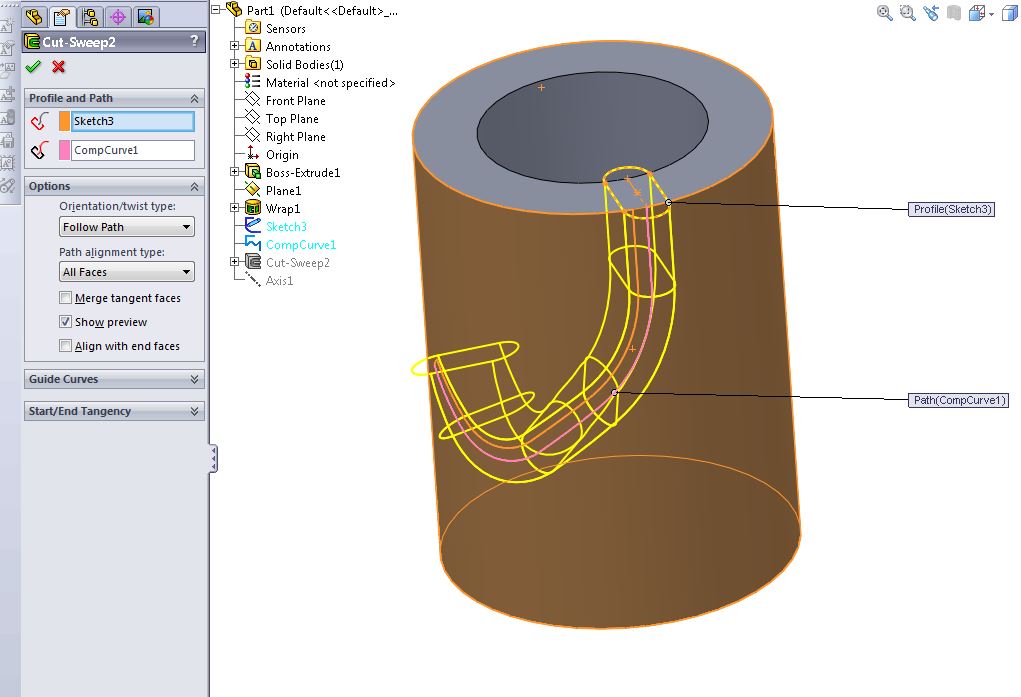Toggle Align with end faces checkbox

click(x=66, y=346)
